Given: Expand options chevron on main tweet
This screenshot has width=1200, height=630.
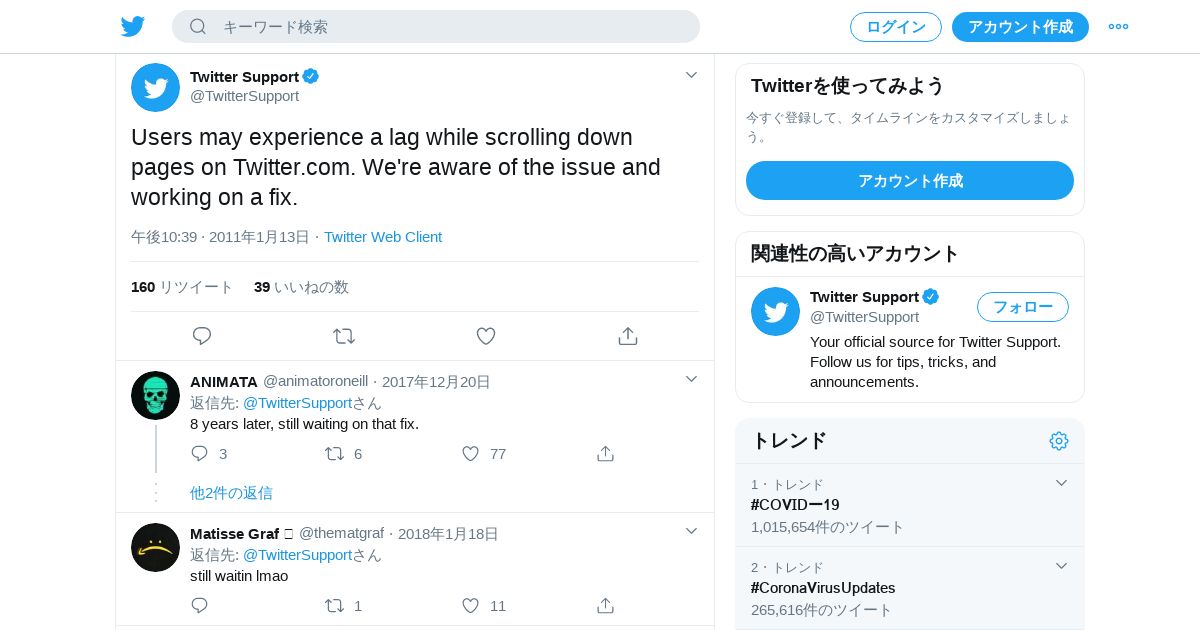Looking at the screenshot, I should coord(691,75).
